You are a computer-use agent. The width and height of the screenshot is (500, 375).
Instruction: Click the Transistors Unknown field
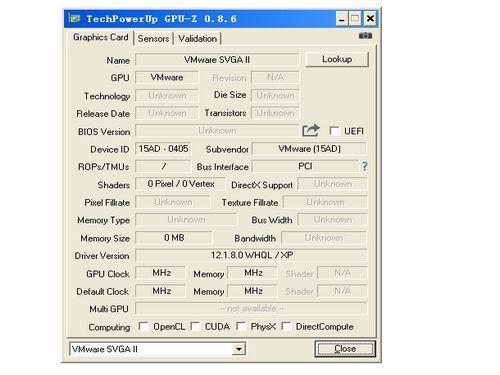point(275,113)
